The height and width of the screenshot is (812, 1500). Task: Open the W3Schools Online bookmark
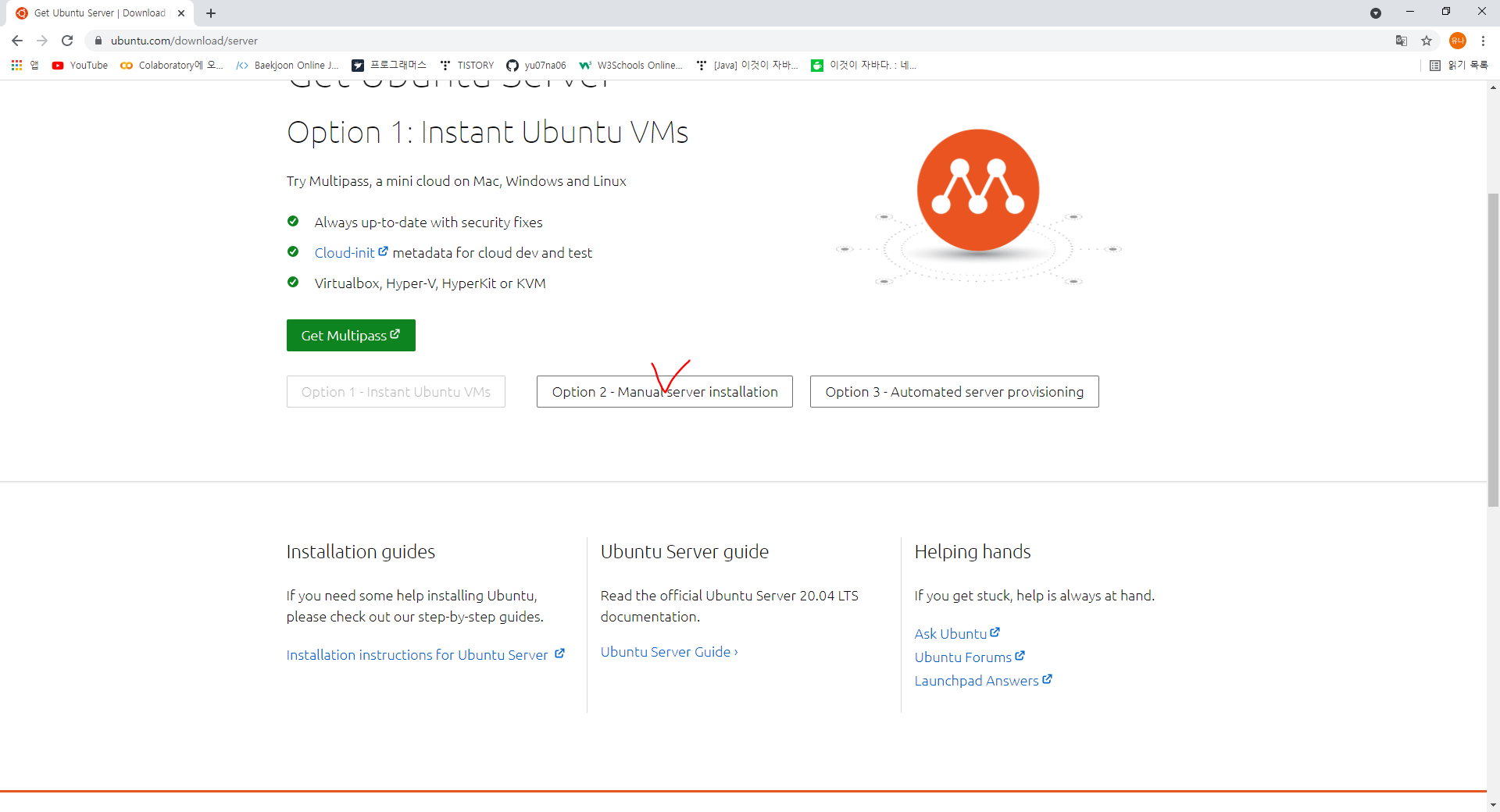click(631, 66)
